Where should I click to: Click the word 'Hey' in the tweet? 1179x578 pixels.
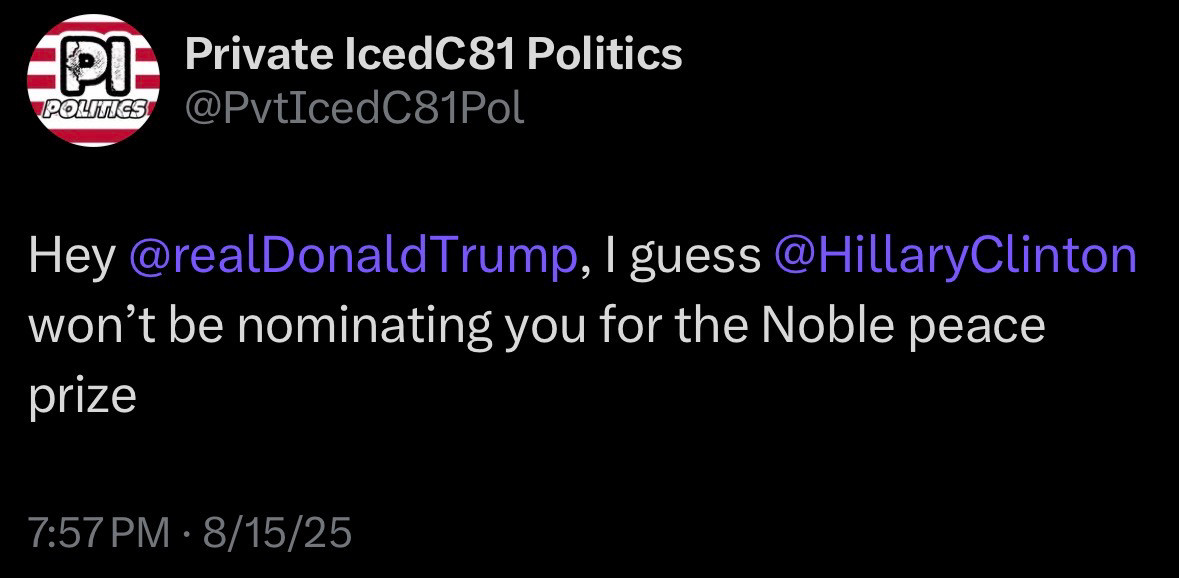72,257
